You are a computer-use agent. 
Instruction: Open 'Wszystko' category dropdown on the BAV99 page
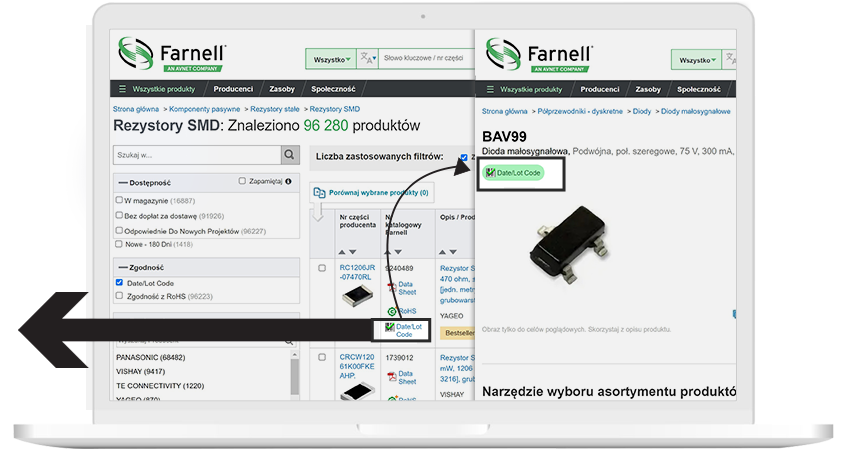(x=697, y=60)
